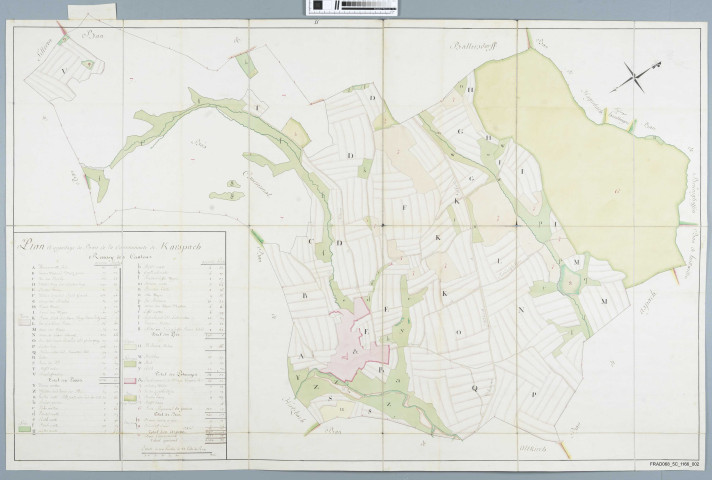Click the letter N section on map

(520, 310)
